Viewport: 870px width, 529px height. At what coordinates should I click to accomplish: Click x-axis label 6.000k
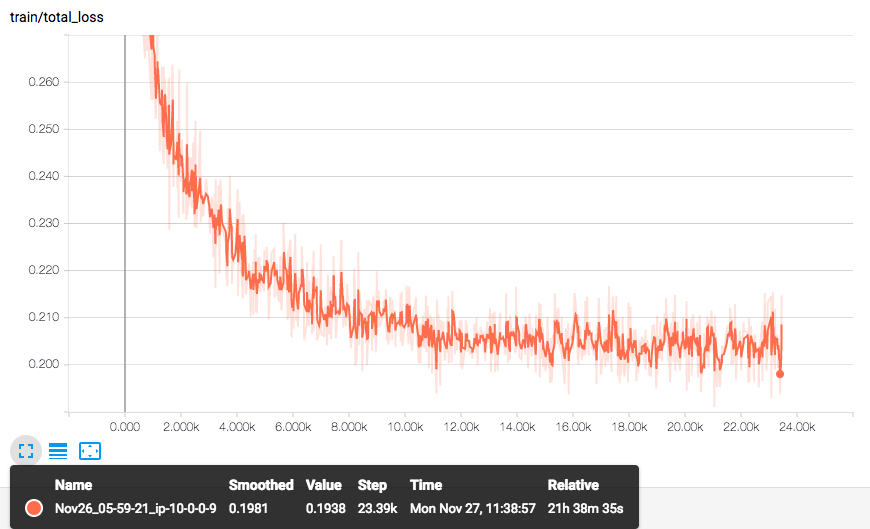293,427
